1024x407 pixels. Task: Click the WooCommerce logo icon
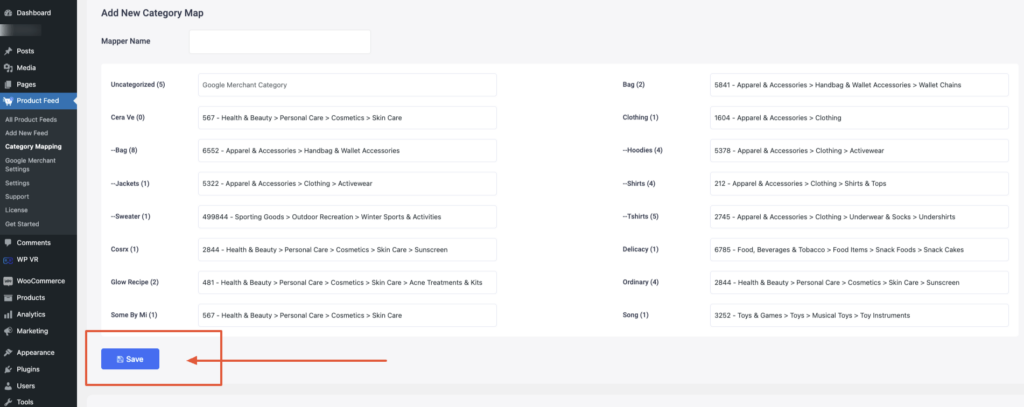point(8,281)
